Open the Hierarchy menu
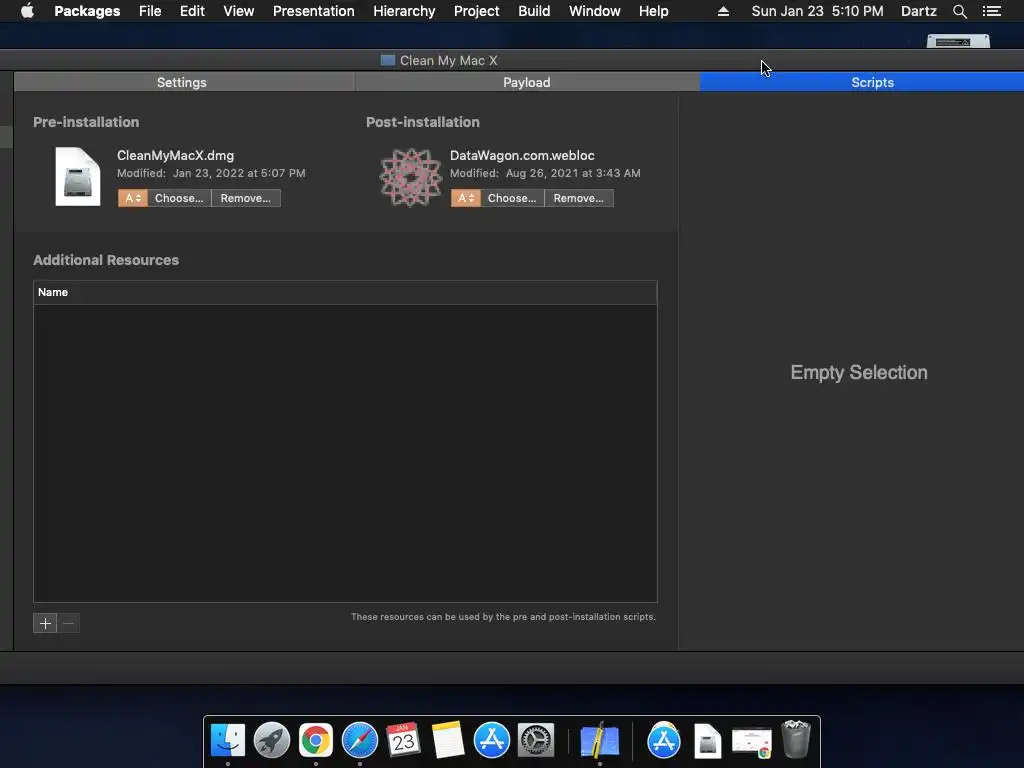The width and height of the screenshot is (1024, 768). point(404,11)
